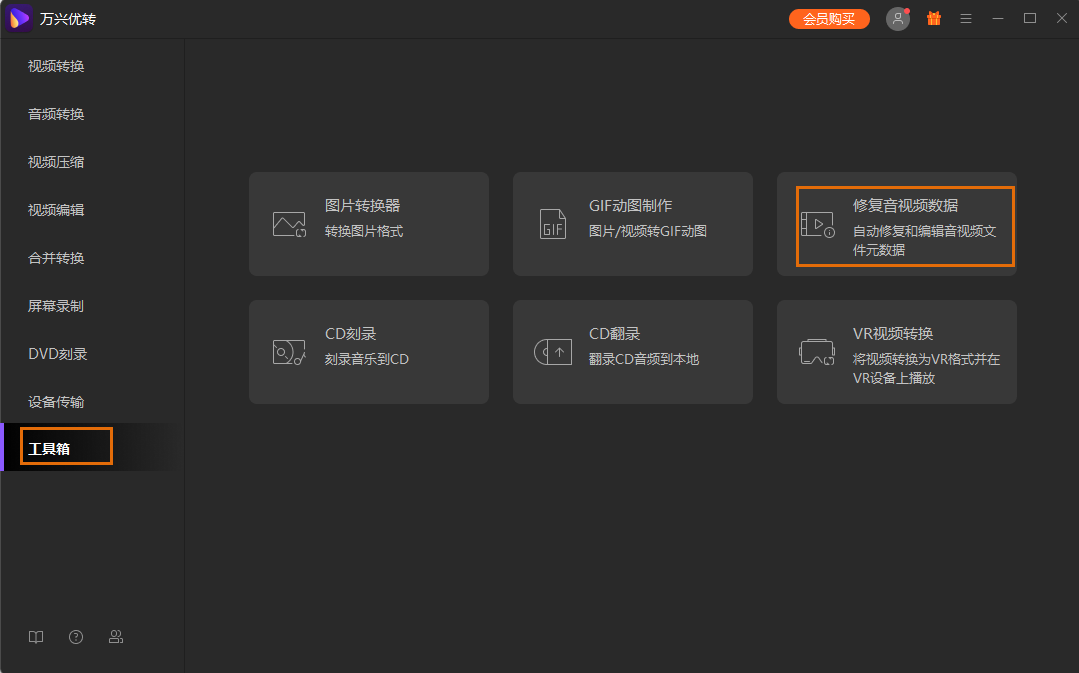Switch to 视频转换 section

[x=57, y=66]
